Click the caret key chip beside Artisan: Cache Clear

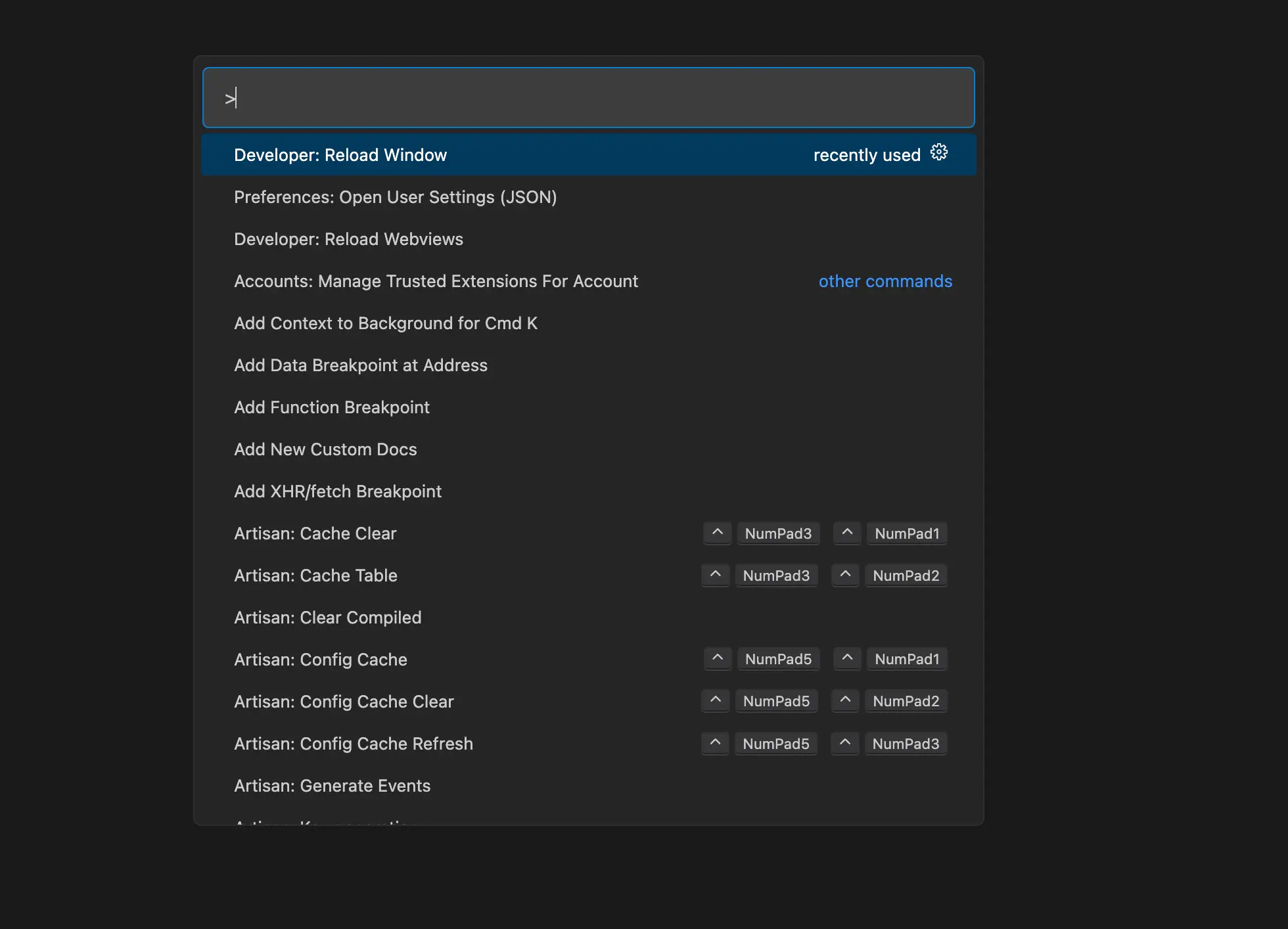(x=717, y=533)
